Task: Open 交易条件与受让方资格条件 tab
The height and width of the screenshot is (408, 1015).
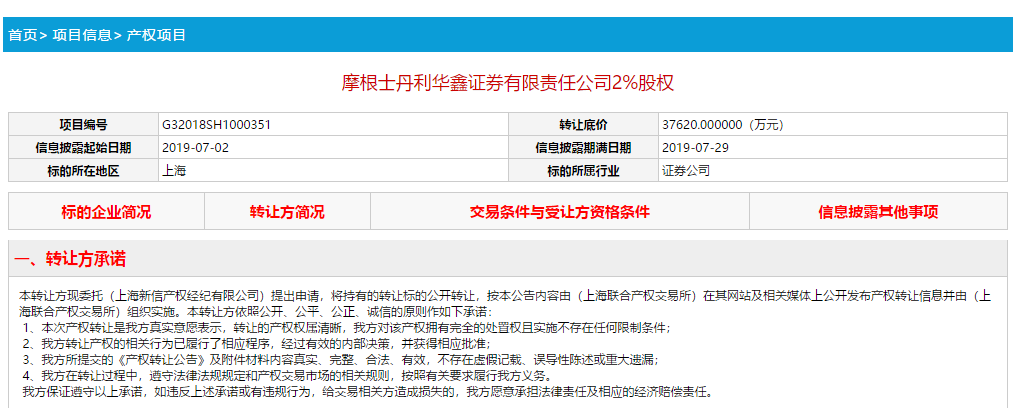Action: (560, 212)
